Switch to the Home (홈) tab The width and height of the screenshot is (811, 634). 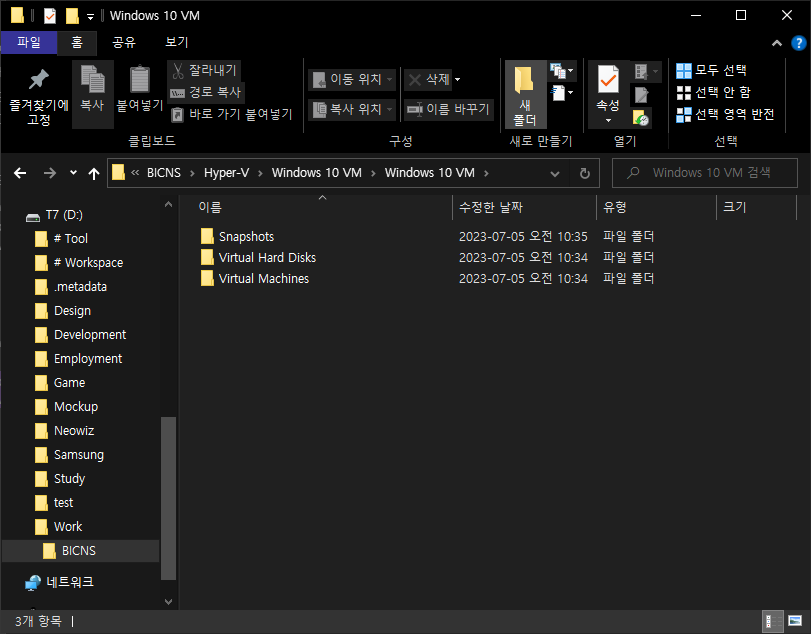click(77, 42)
